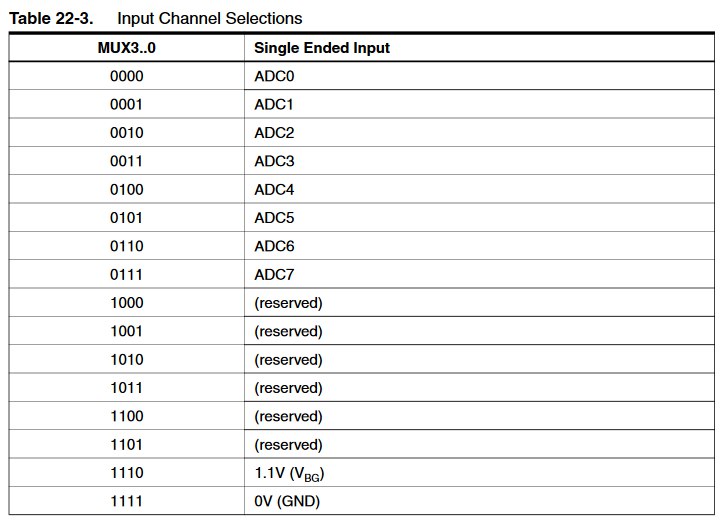Click the ADC3 input cell
Viewport: 728px width, 532px height.
pyautogui.click(x=274, y=161)
